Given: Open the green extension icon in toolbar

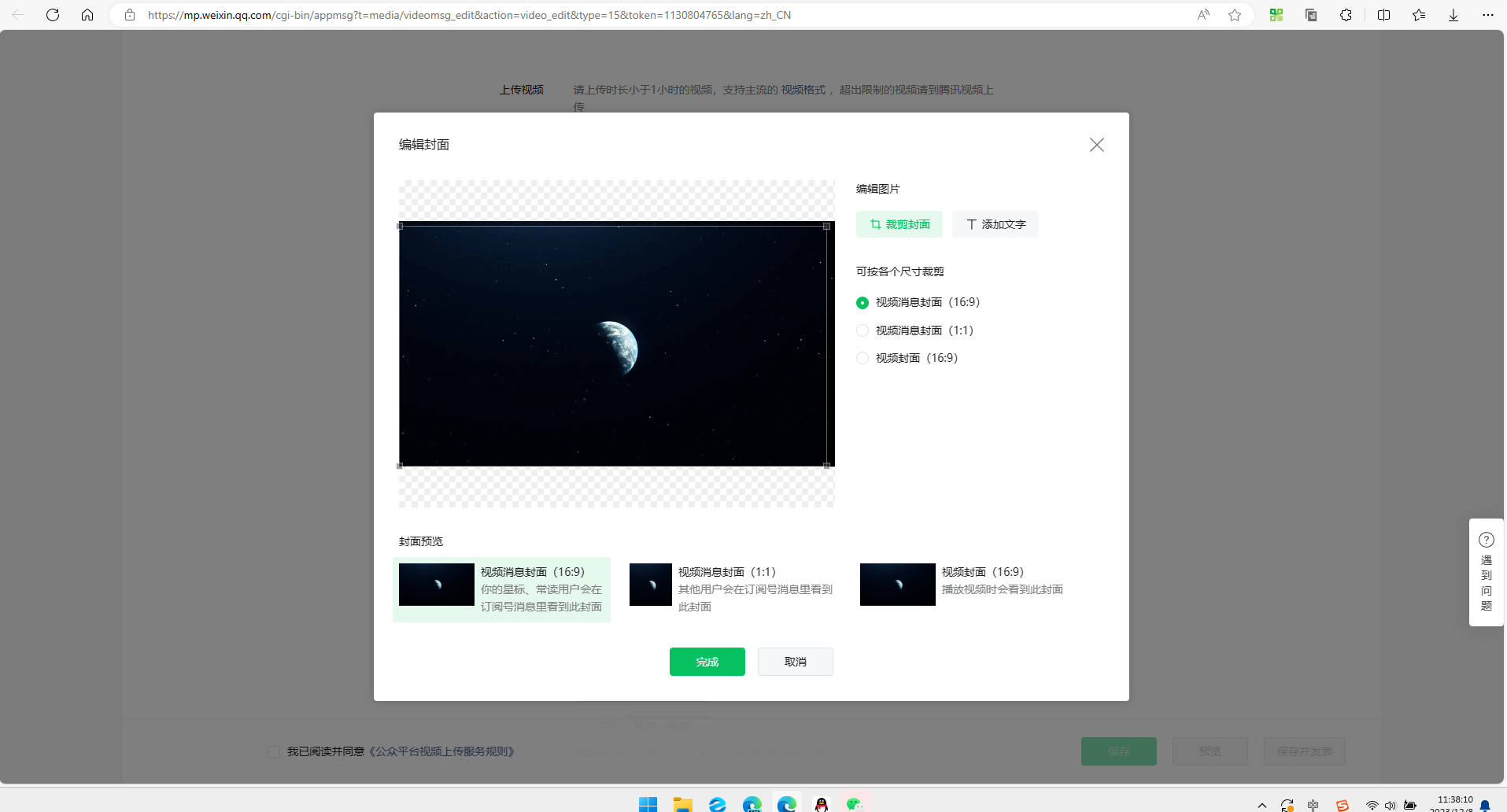Looking at the screenshot, I should [x=1276, y=15].
